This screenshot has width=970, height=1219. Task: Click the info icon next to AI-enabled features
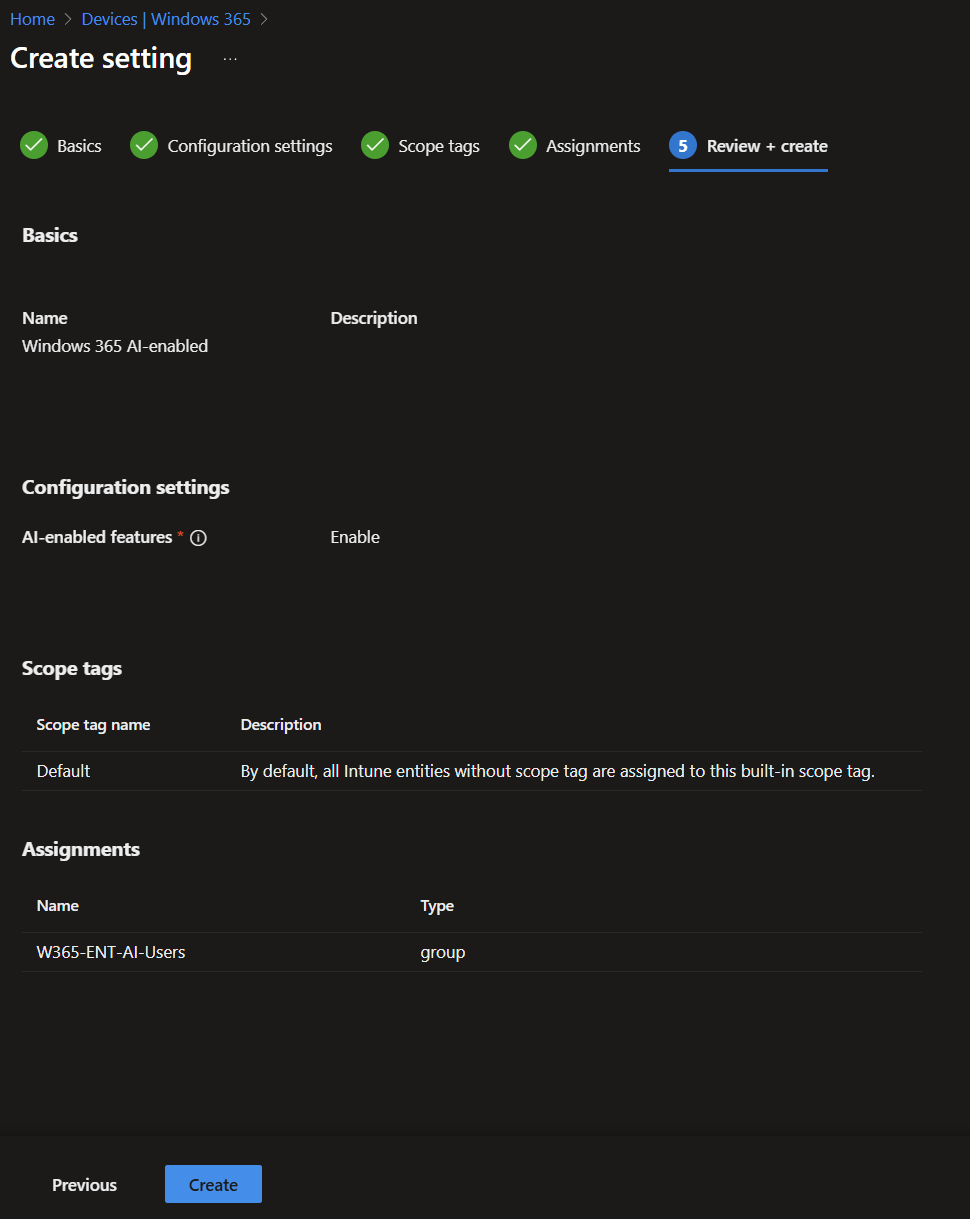(x=198, y=538)
